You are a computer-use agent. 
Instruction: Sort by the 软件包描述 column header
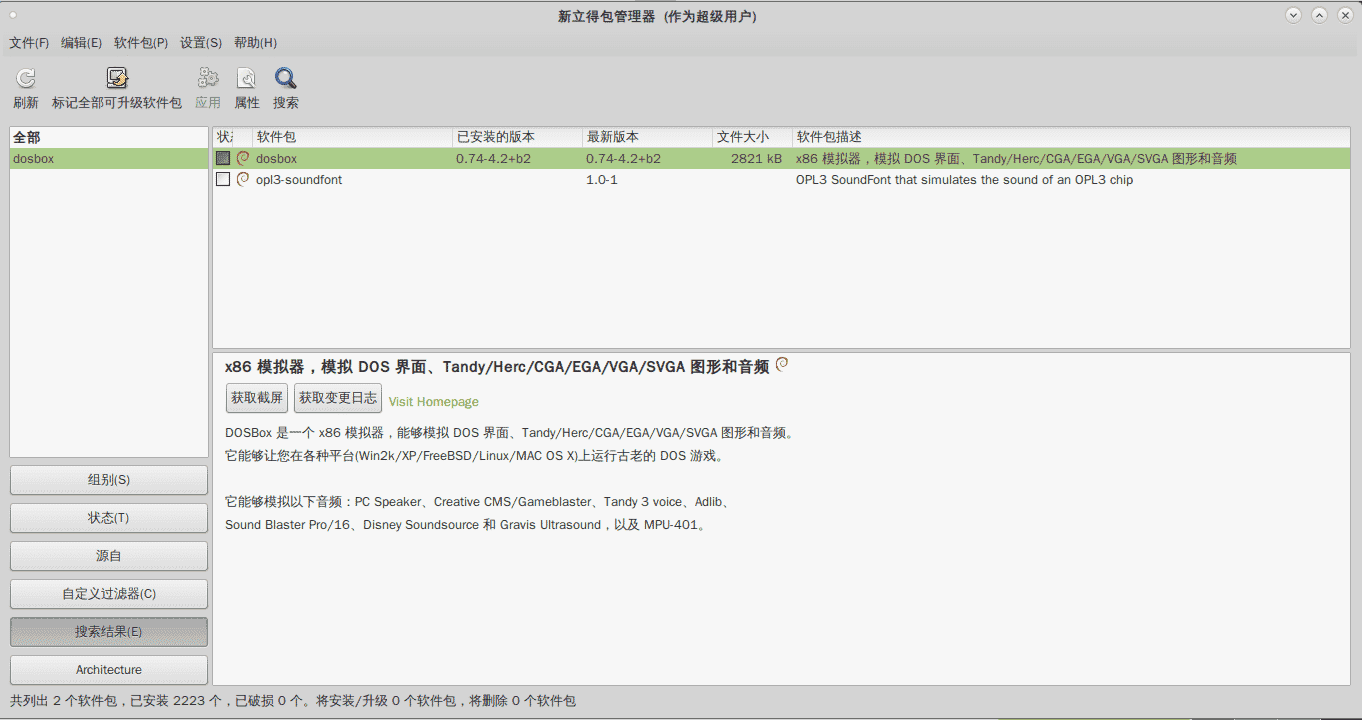(x=1071, y=137)
